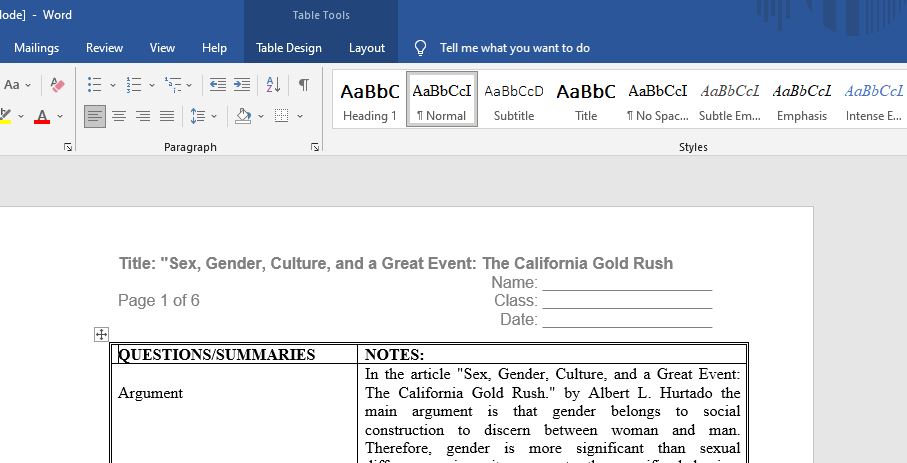Open numbering library dropdown arrow
This screenshot has width=907, height=463.
point(152,85)
